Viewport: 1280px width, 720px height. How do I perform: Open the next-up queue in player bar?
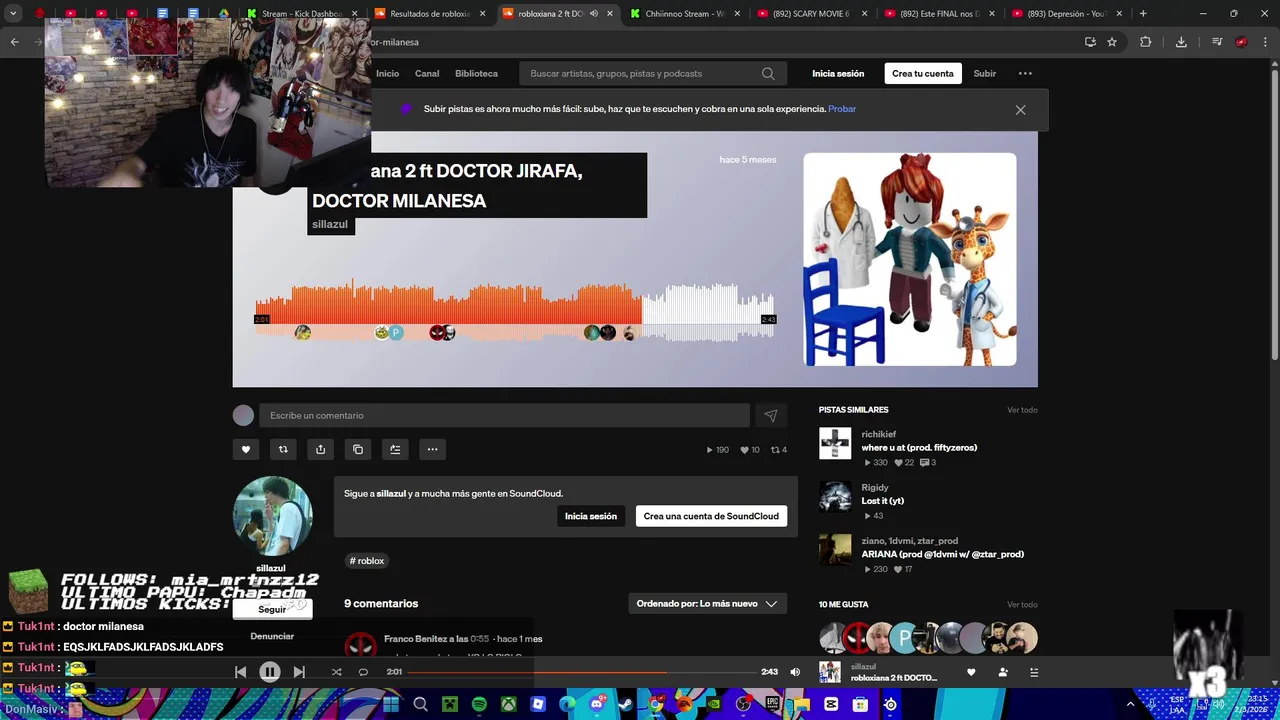1034,672
